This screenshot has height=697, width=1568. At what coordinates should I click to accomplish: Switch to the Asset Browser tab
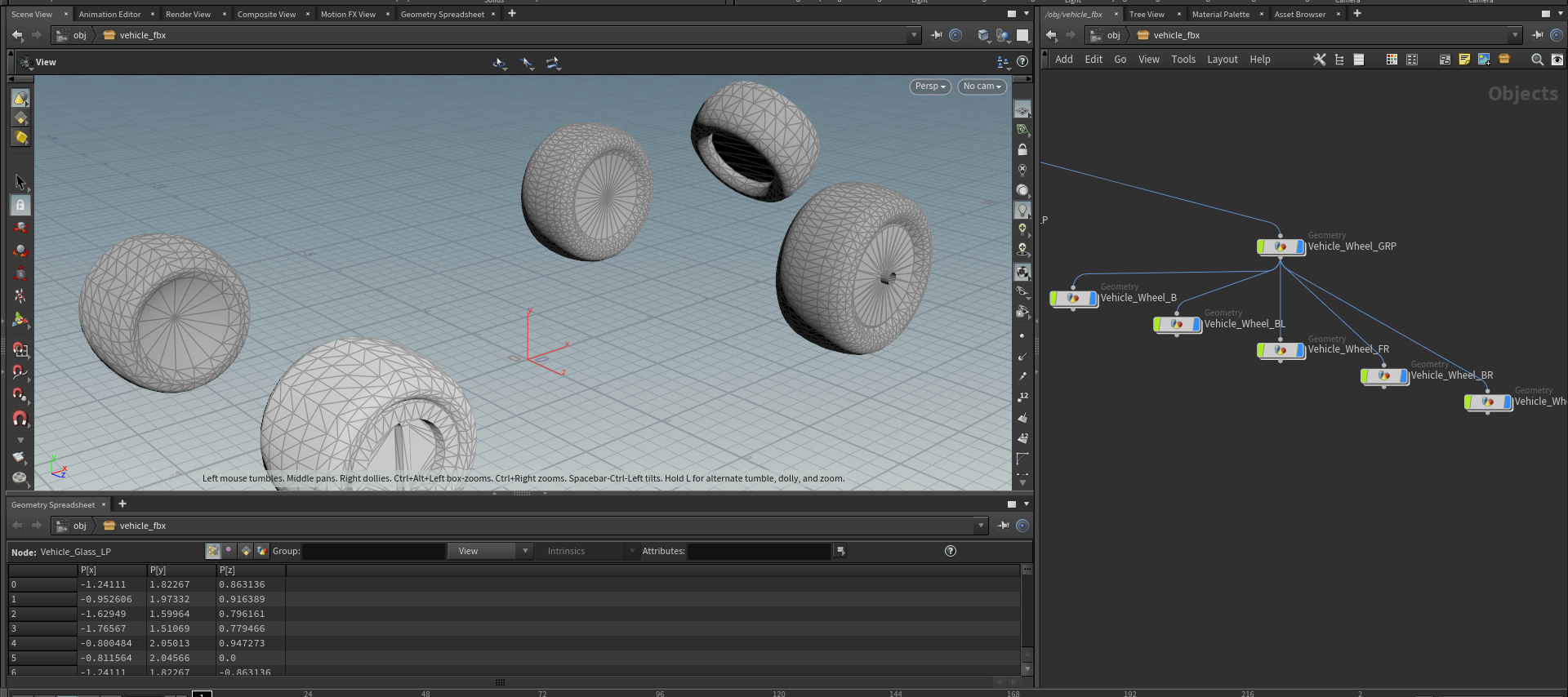tap(1299, 14)
